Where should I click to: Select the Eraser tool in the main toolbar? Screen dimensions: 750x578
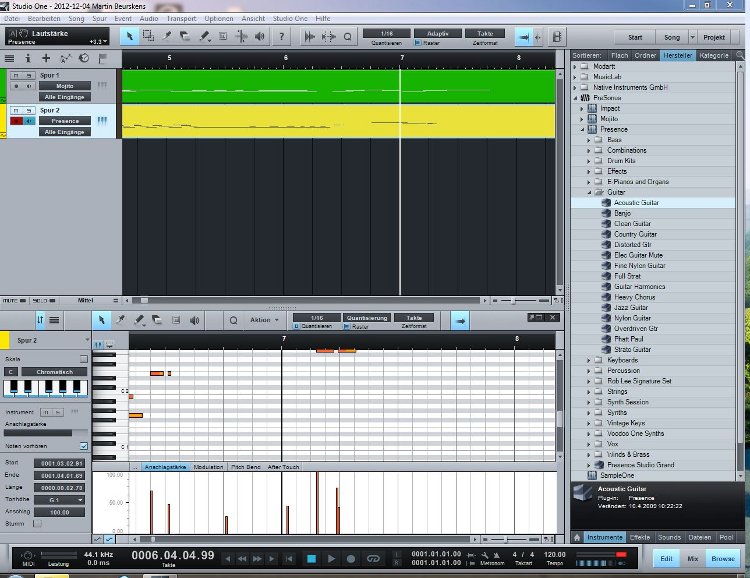click(185, 36)
